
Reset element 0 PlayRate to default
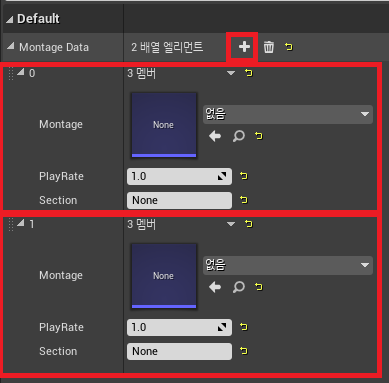click(x=244, y=176)
